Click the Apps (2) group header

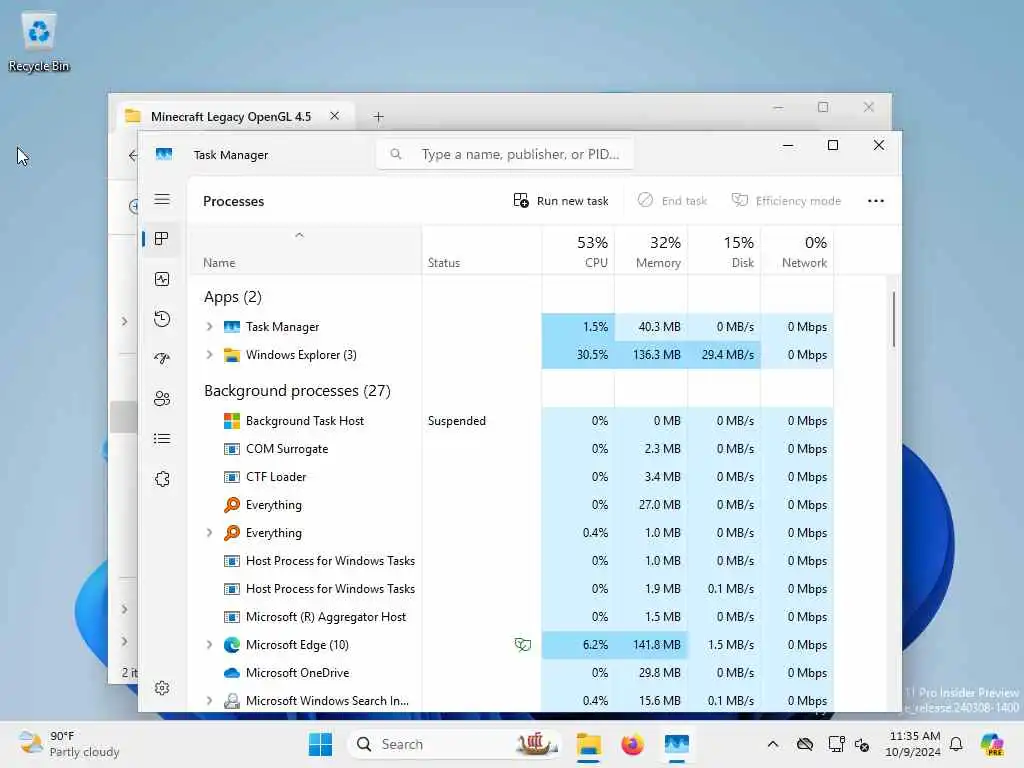[x=232, y=297]
